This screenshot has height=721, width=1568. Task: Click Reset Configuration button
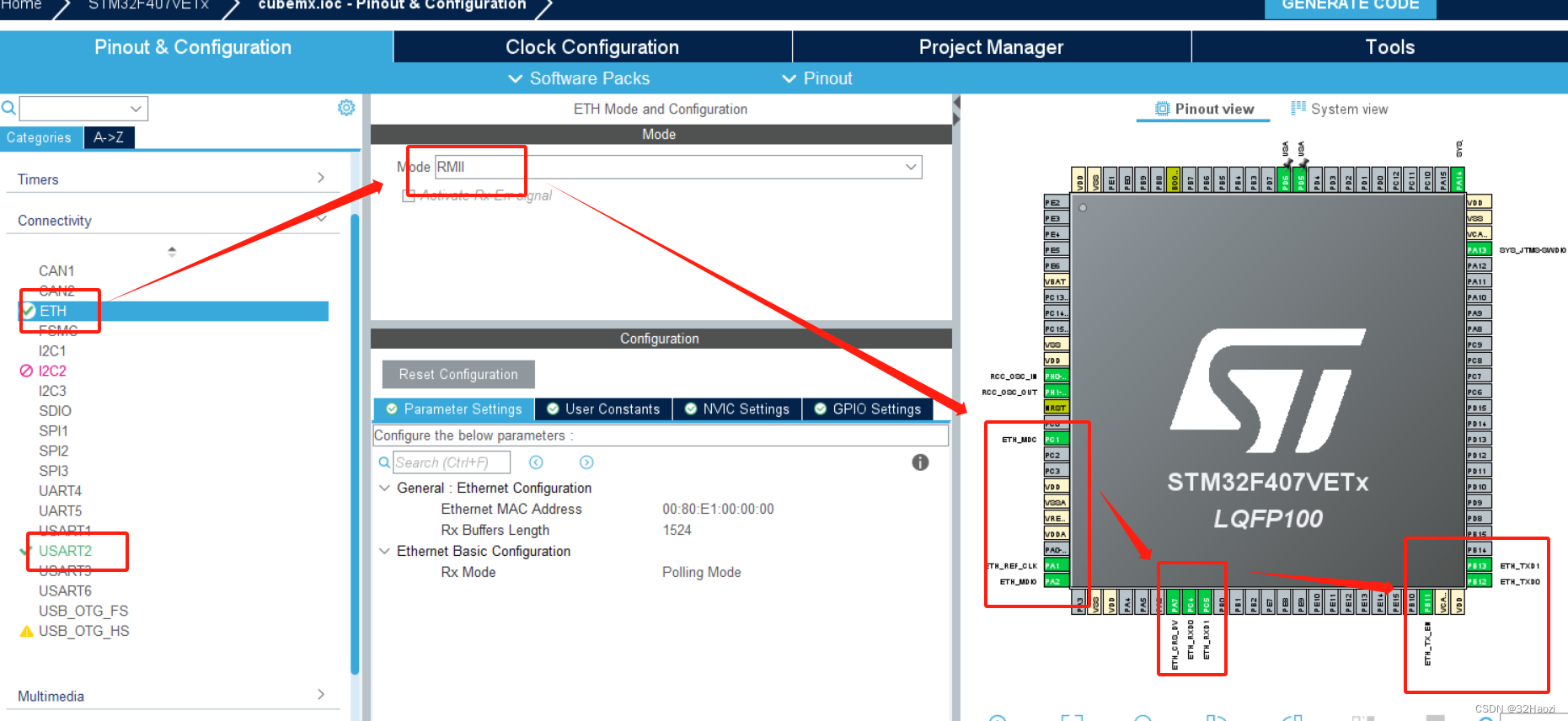pos(458,374)
